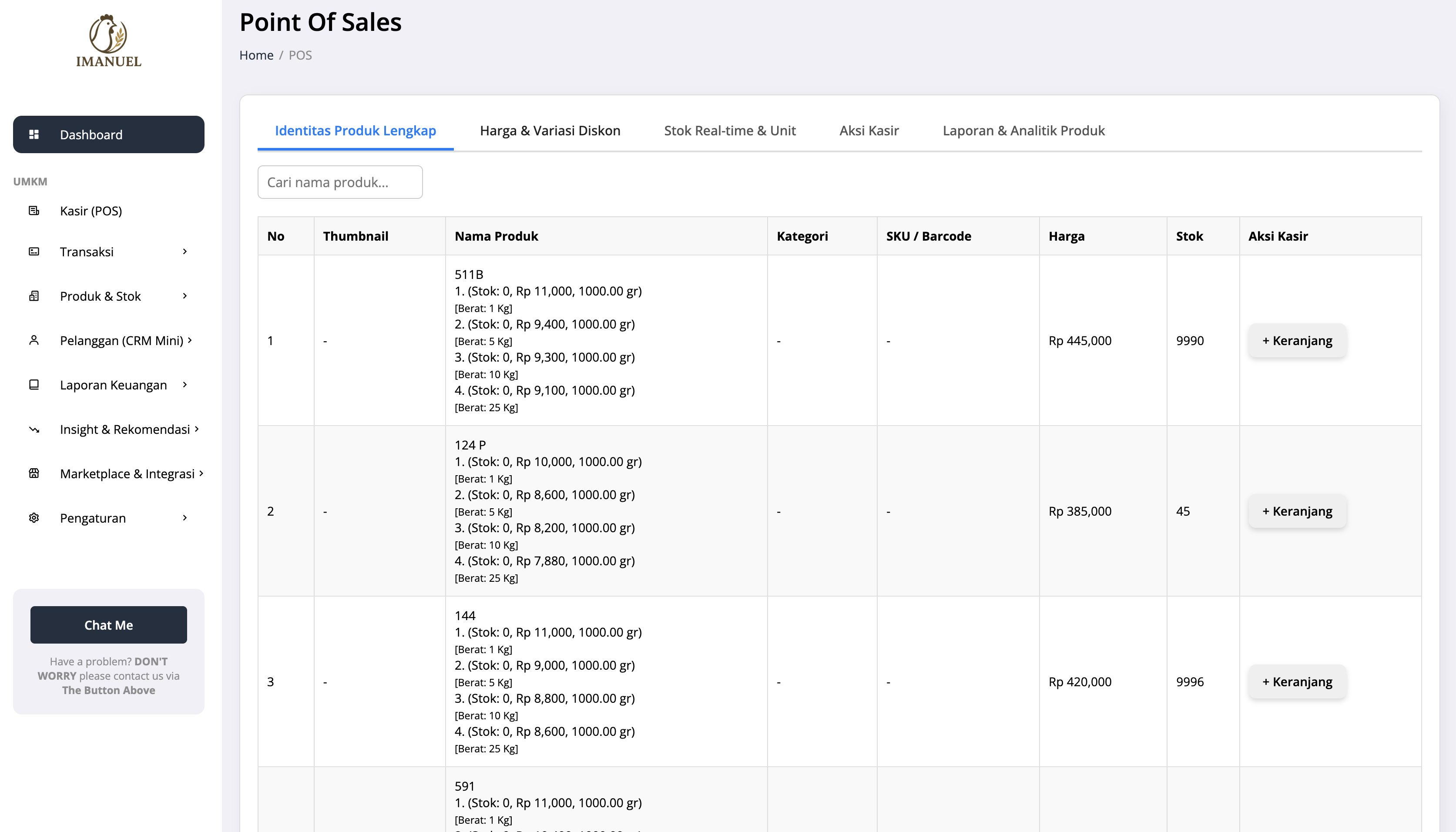Click the stock value 9996
This screenshot has height=832, width=1456.
pyautogui.click(x=1190, y=682)
